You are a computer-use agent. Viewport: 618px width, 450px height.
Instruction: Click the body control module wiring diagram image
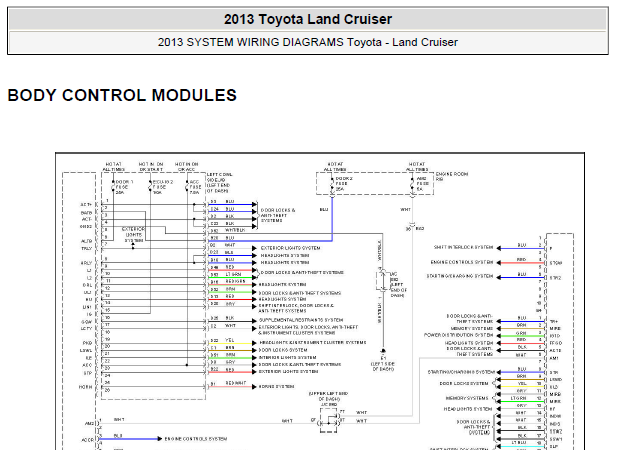click(x=320, y=301)
